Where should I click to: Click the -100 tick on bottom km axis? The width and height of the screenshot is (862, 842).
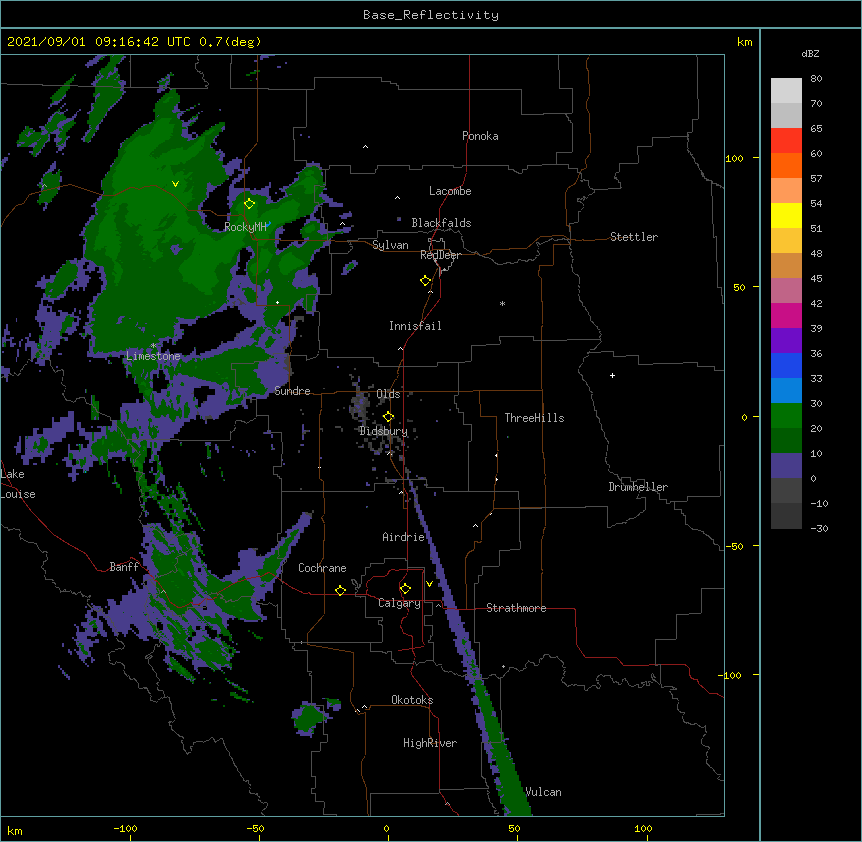coord(125,828)
